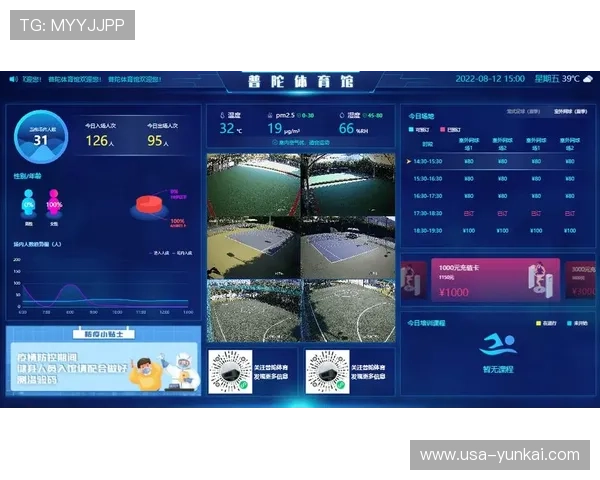Click the 15:30-16:30 time slot row

click(x=496, y=179)
